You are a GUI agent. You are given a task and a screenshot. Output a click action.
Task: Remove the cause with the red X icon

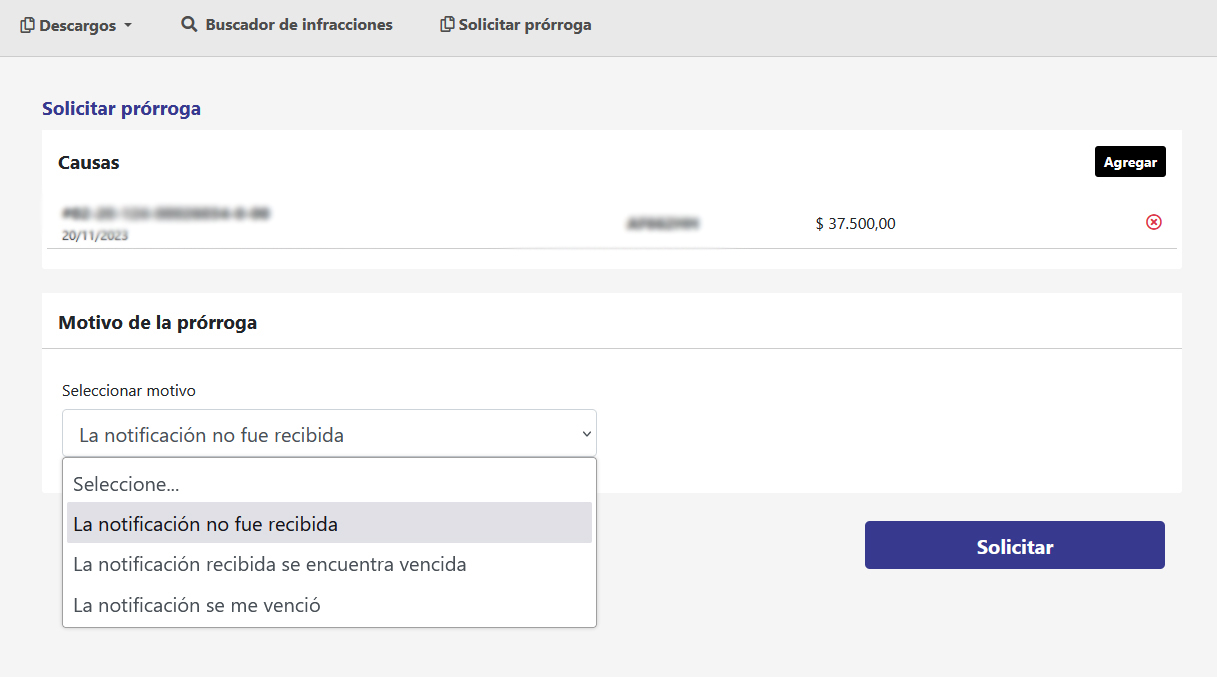pyautogui.click(x=1153, y=222)
